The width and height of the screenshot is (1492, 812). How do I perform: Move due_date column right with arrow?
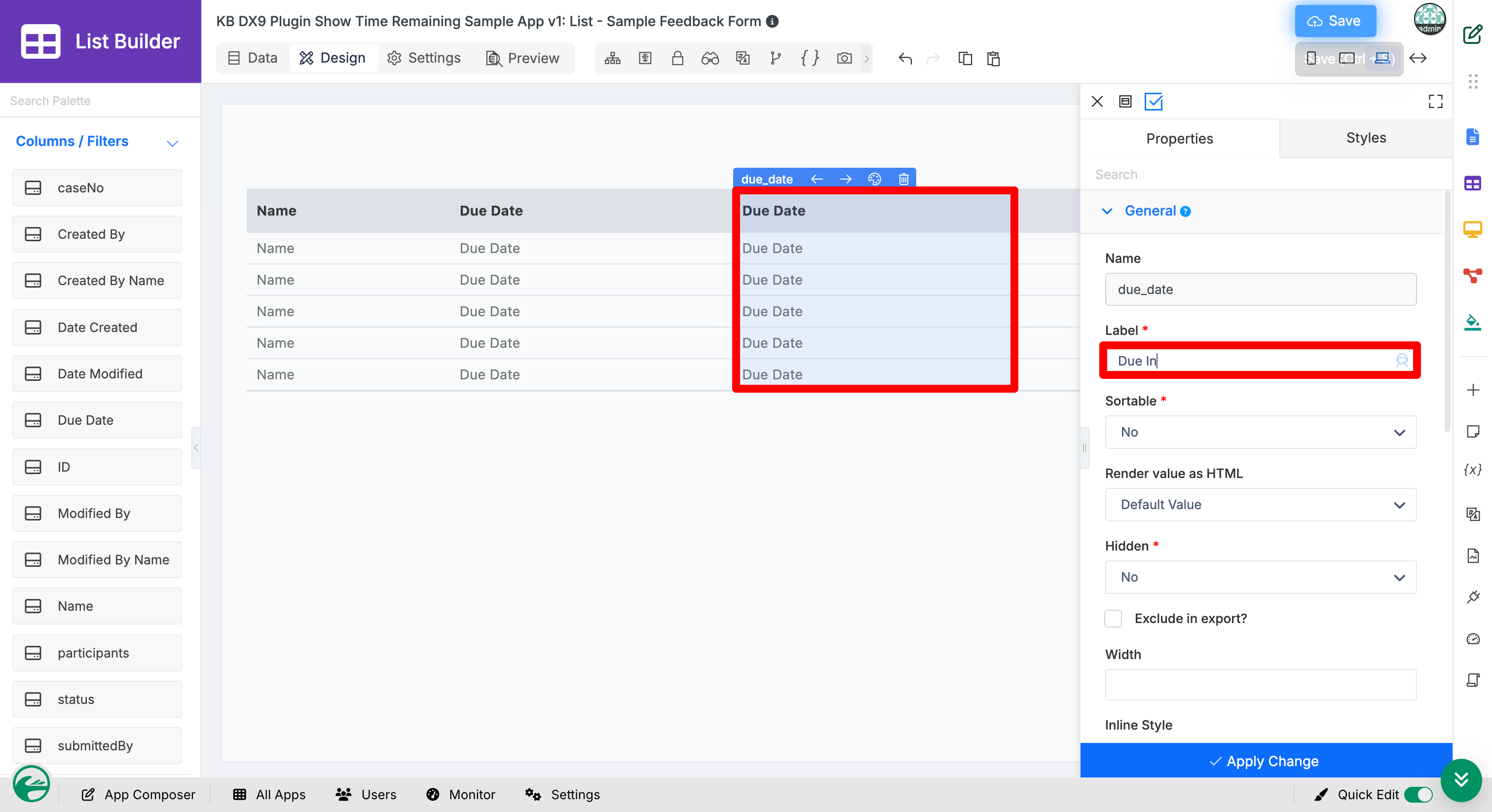(x=846, y=179)
